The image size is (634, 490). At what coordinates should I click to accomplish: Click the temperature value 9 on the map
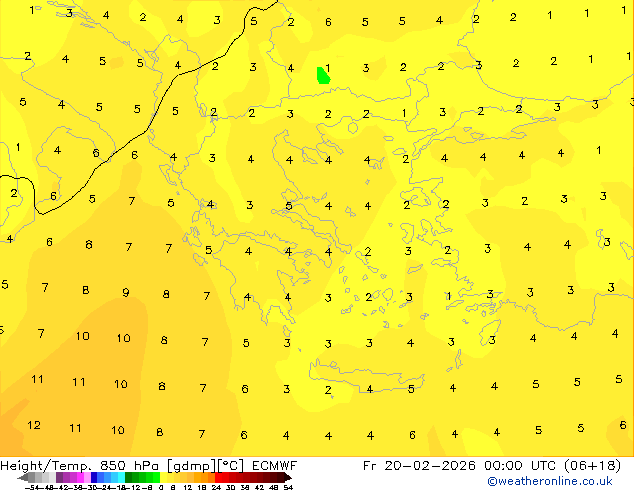click(126, 292)
